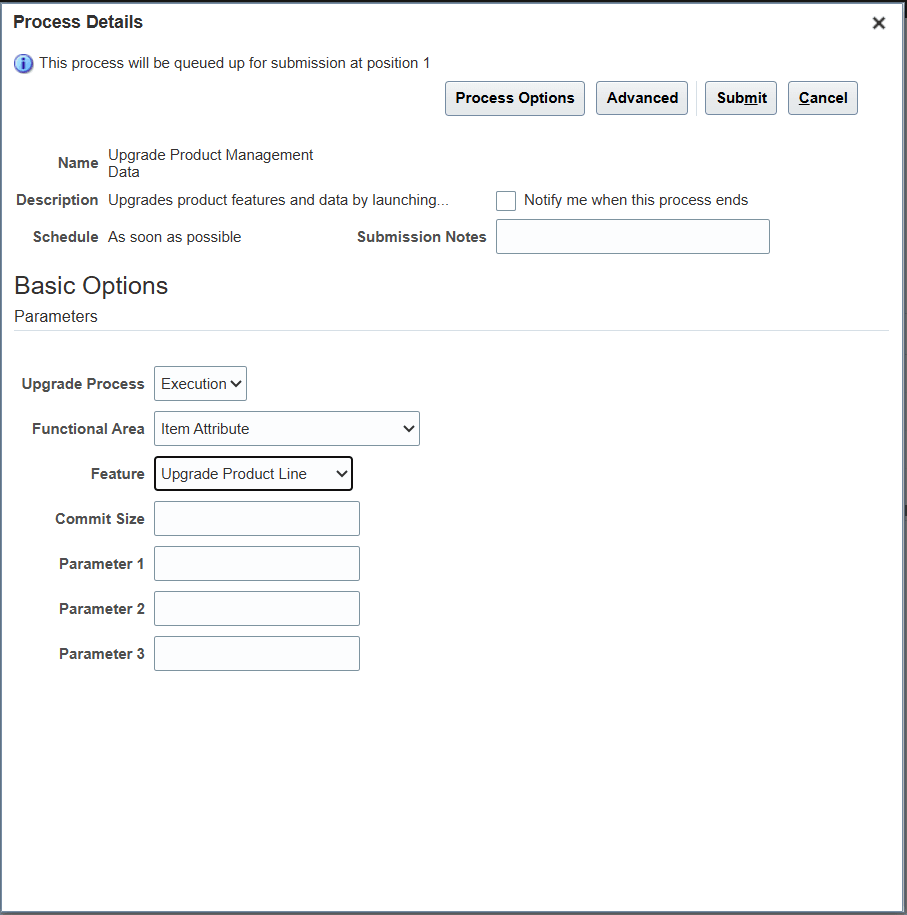Screen dimensions: 907x915
Task: Cancel the process submission
Action: tap(822, 98)
